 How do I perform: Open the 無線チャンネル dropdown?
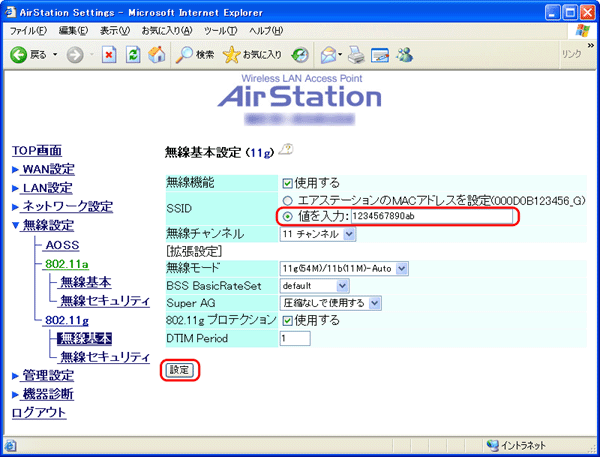click(318, 234)
